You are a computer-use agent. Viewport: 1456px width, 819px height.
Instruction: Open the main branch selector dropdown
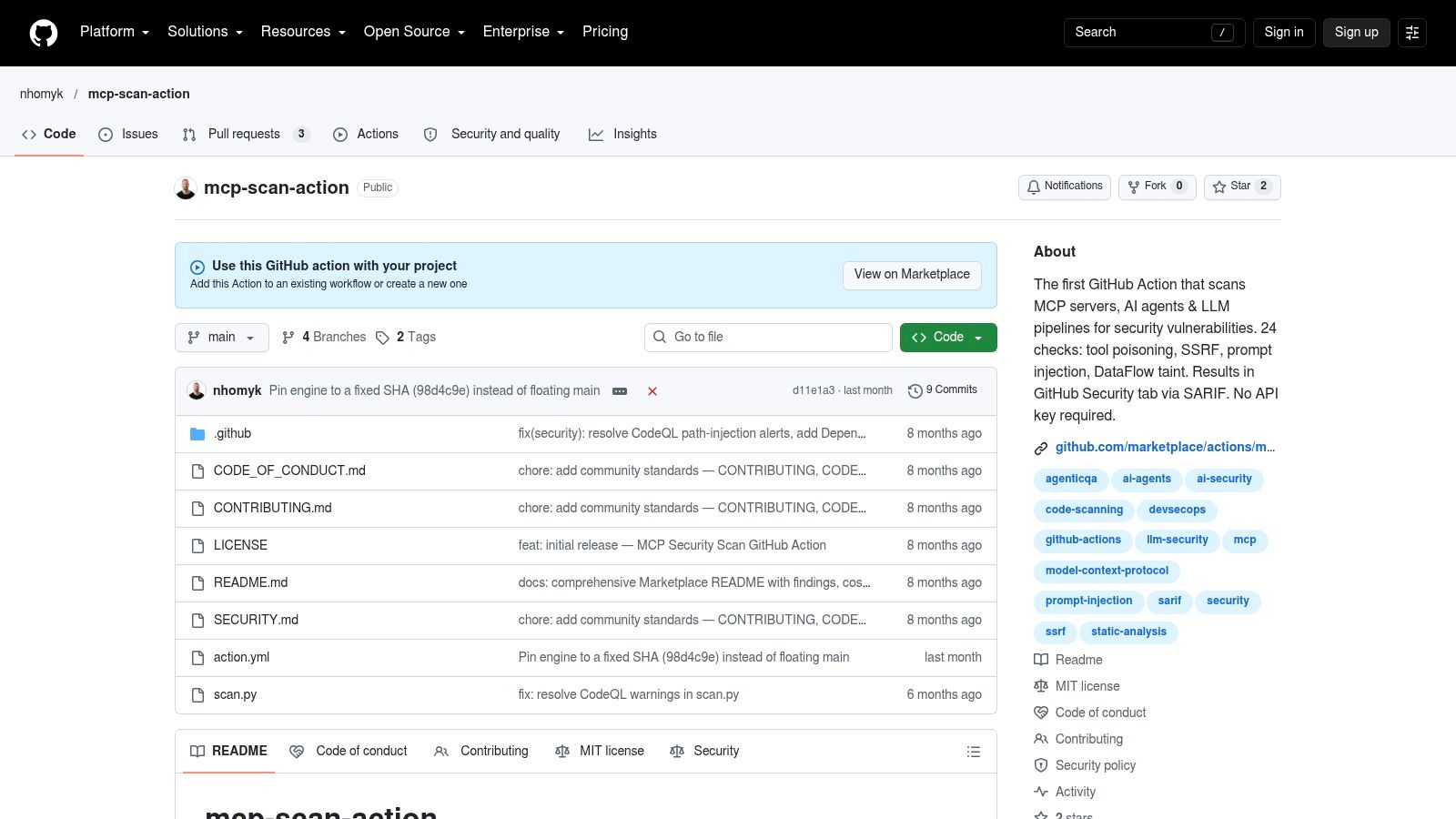coord(222,338)
